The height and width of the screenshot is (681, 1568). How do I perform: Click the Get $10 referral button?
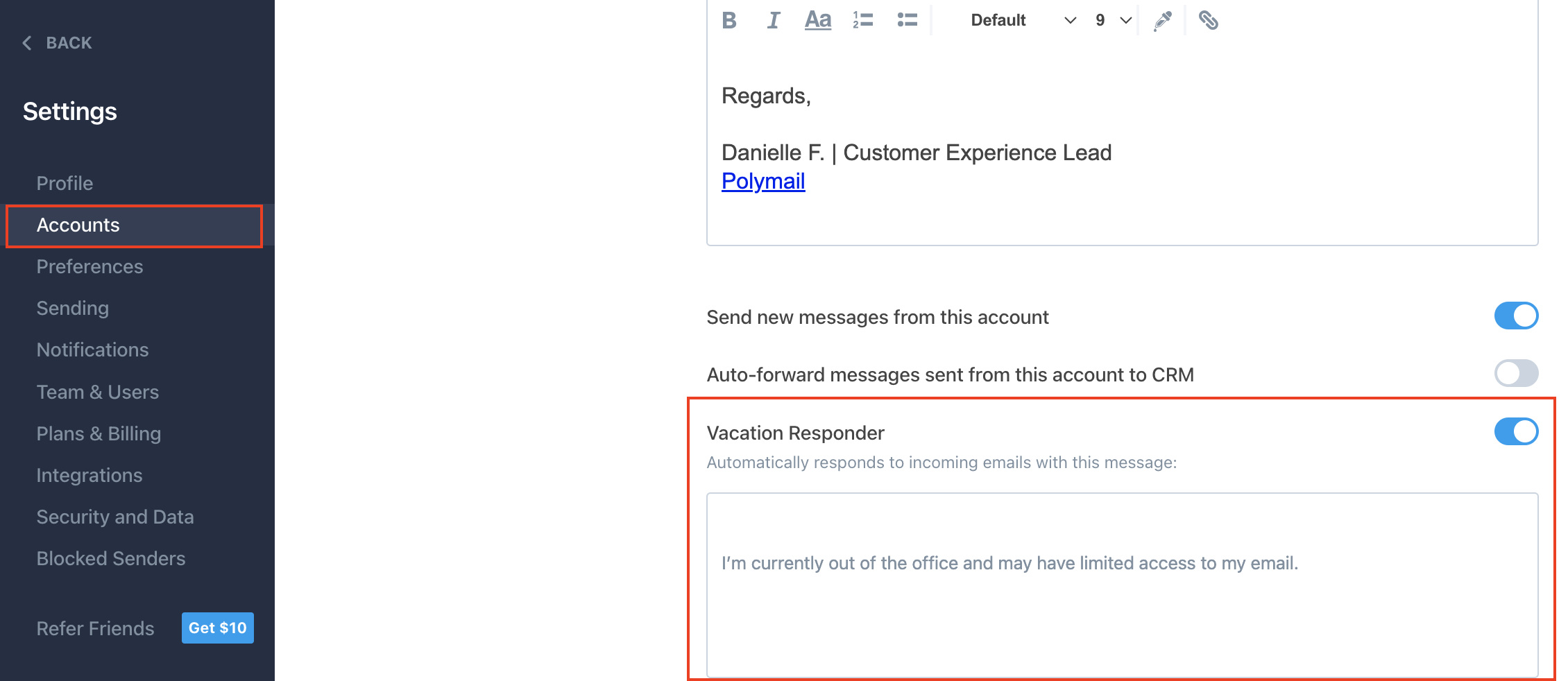click(217, 628)
